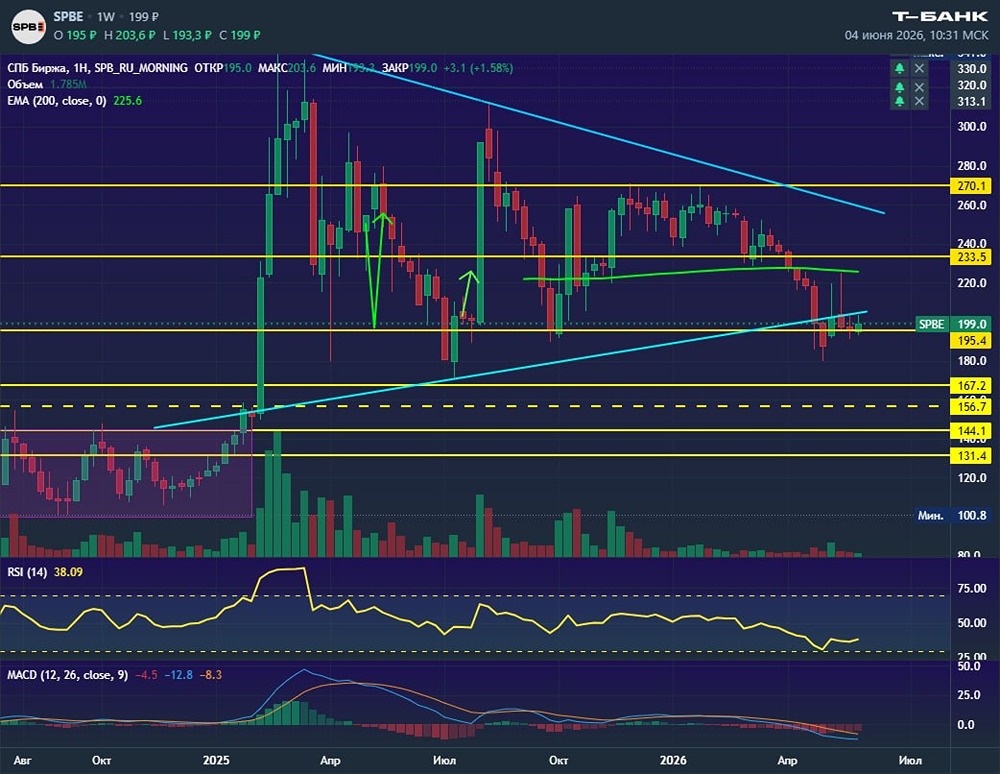Remove the alert at 330.0 with its X
The height and width of the screenshot is (774, 1000).
tap(919, 68)
